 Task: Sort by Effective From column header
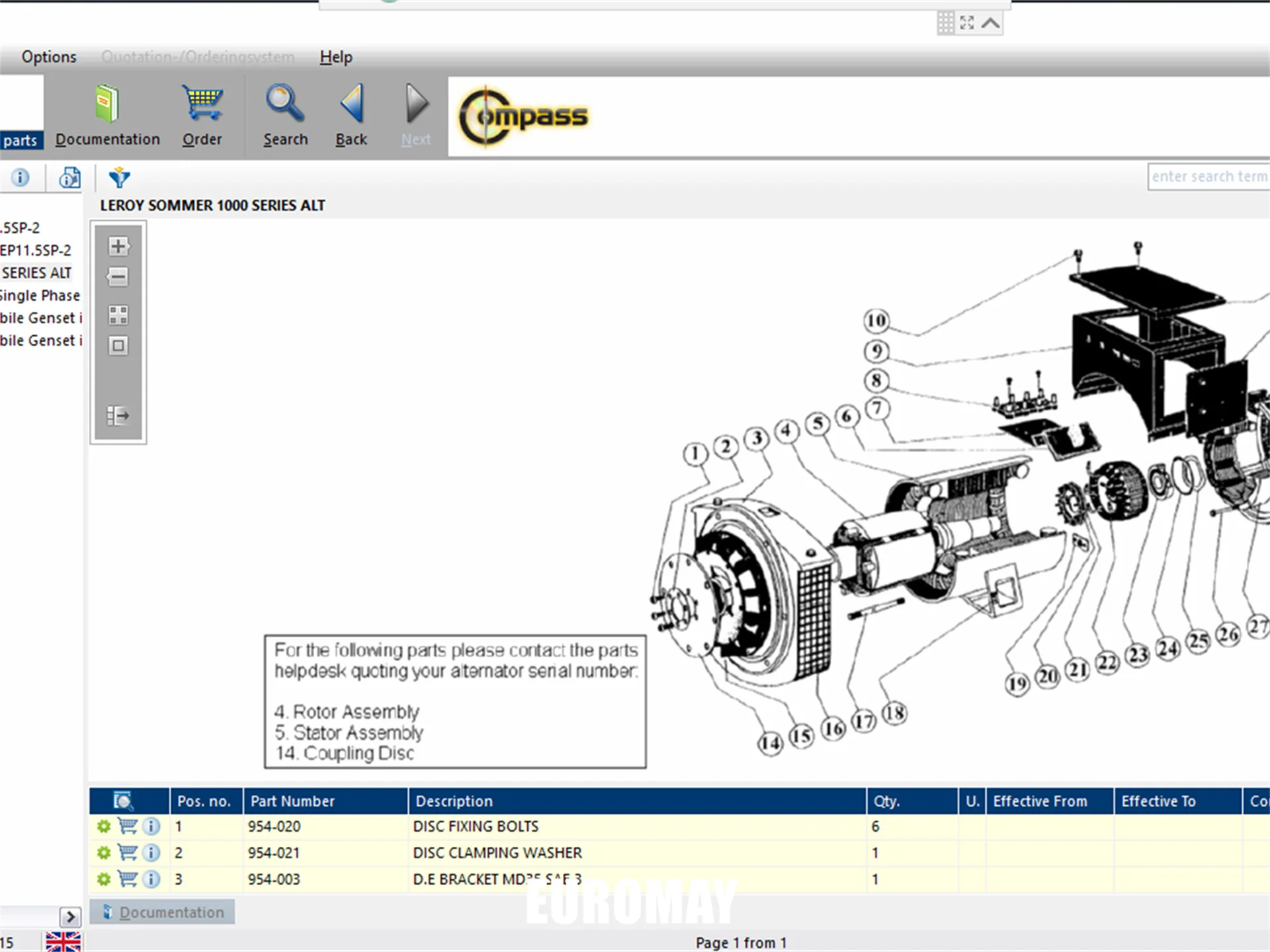(x=1050, y=801)
